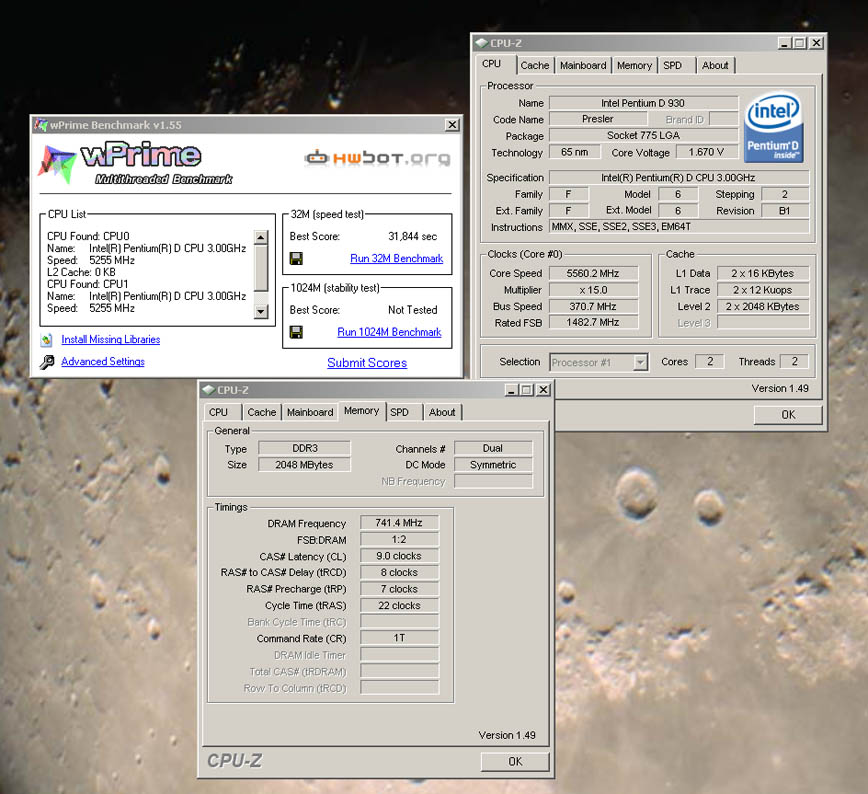Switch to the Cache tab in the CPU-Z Memory window

[262, 413]
